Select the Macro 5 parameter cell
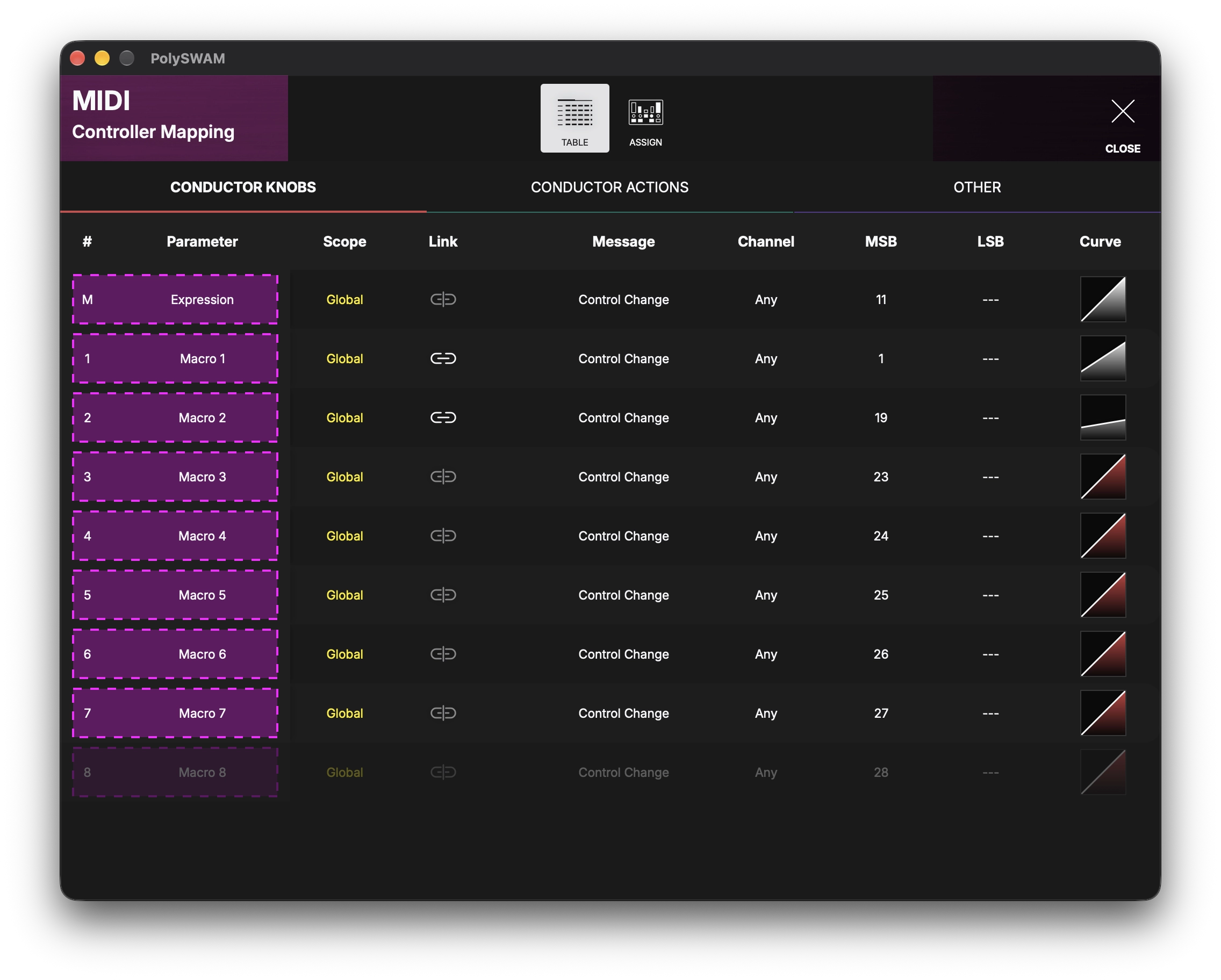 pos(175,594)
